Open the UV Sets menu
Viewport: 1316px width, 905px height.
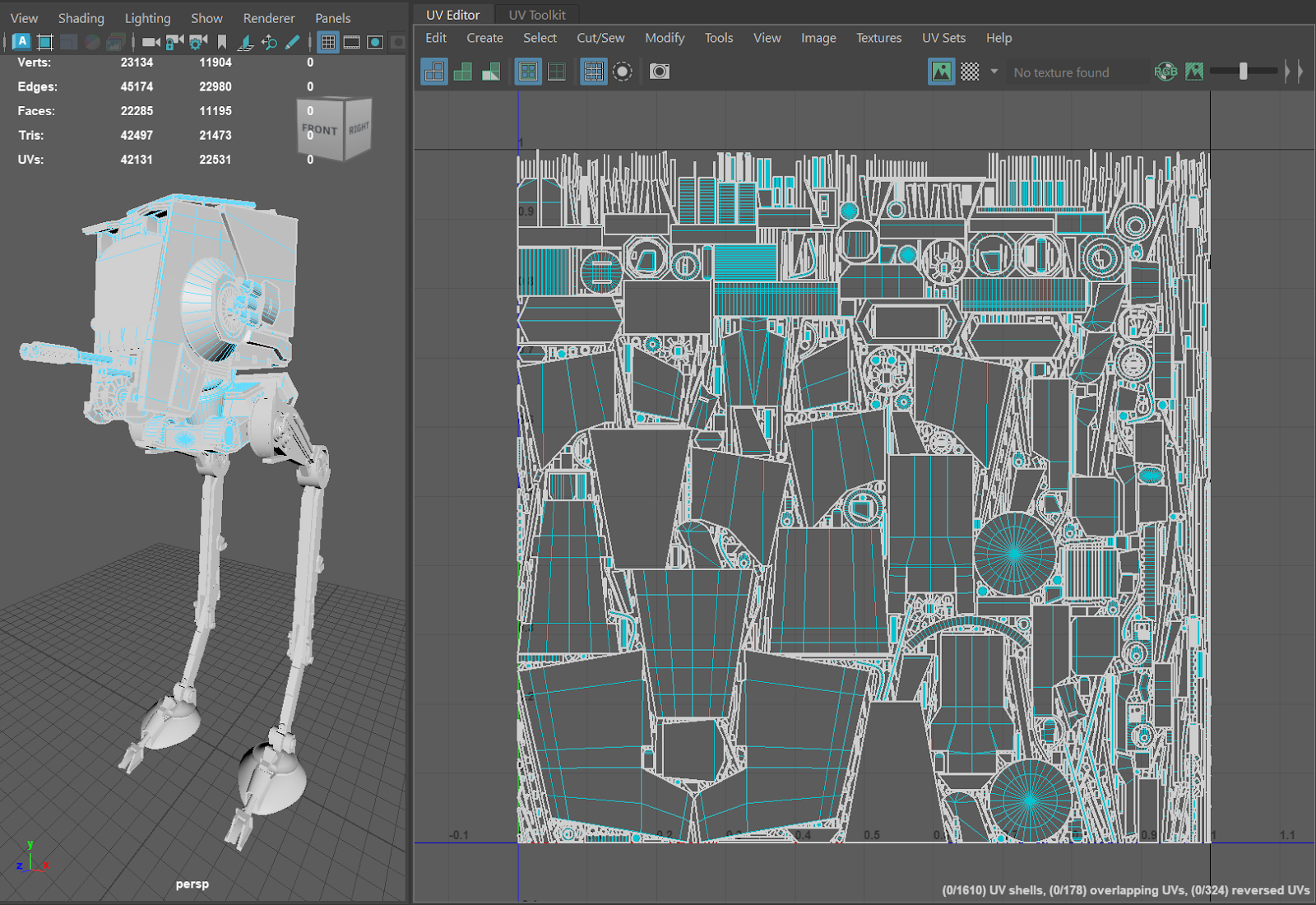[943, 38]
